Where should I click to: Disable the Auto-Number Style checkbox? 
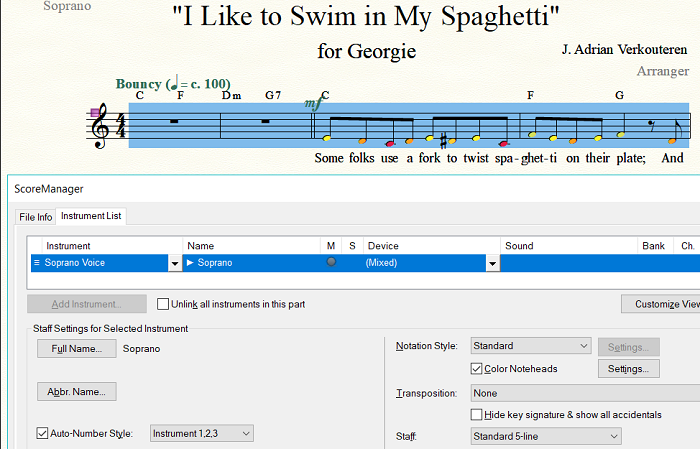(x=42, y=433)
